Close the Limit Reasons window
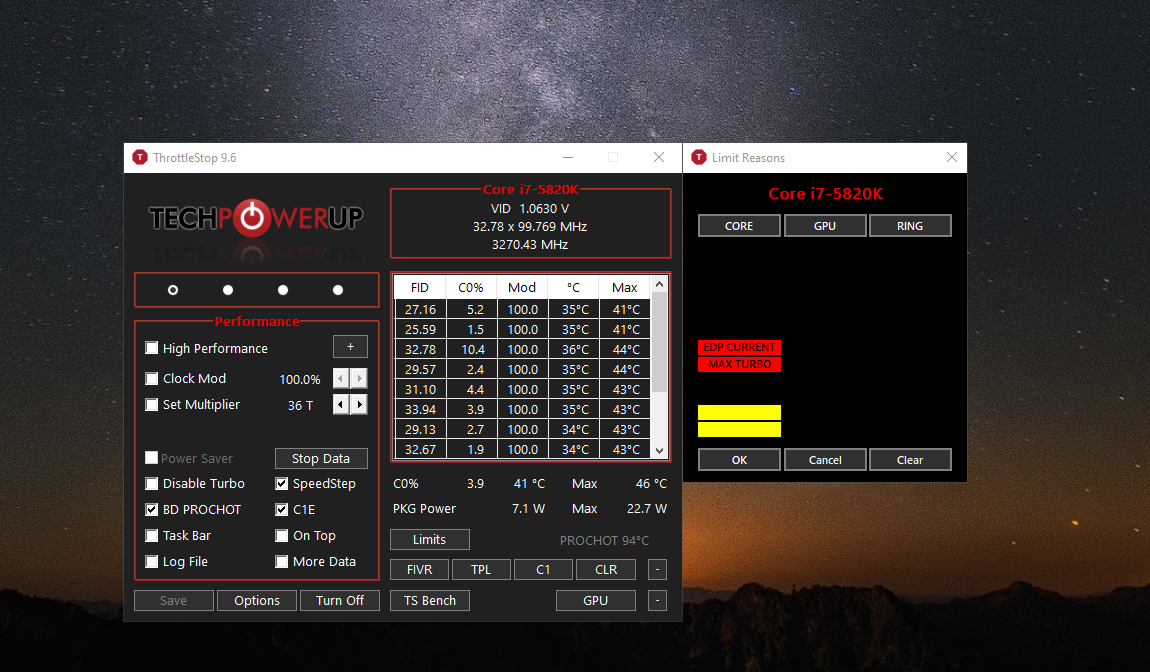 952,158
